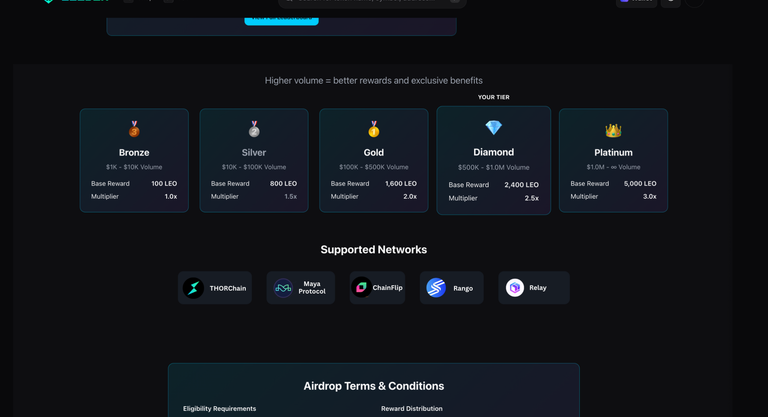Click the Supported Networks heading
The height and width of the screenshot is (417, 768).
(x=374, y=249)
